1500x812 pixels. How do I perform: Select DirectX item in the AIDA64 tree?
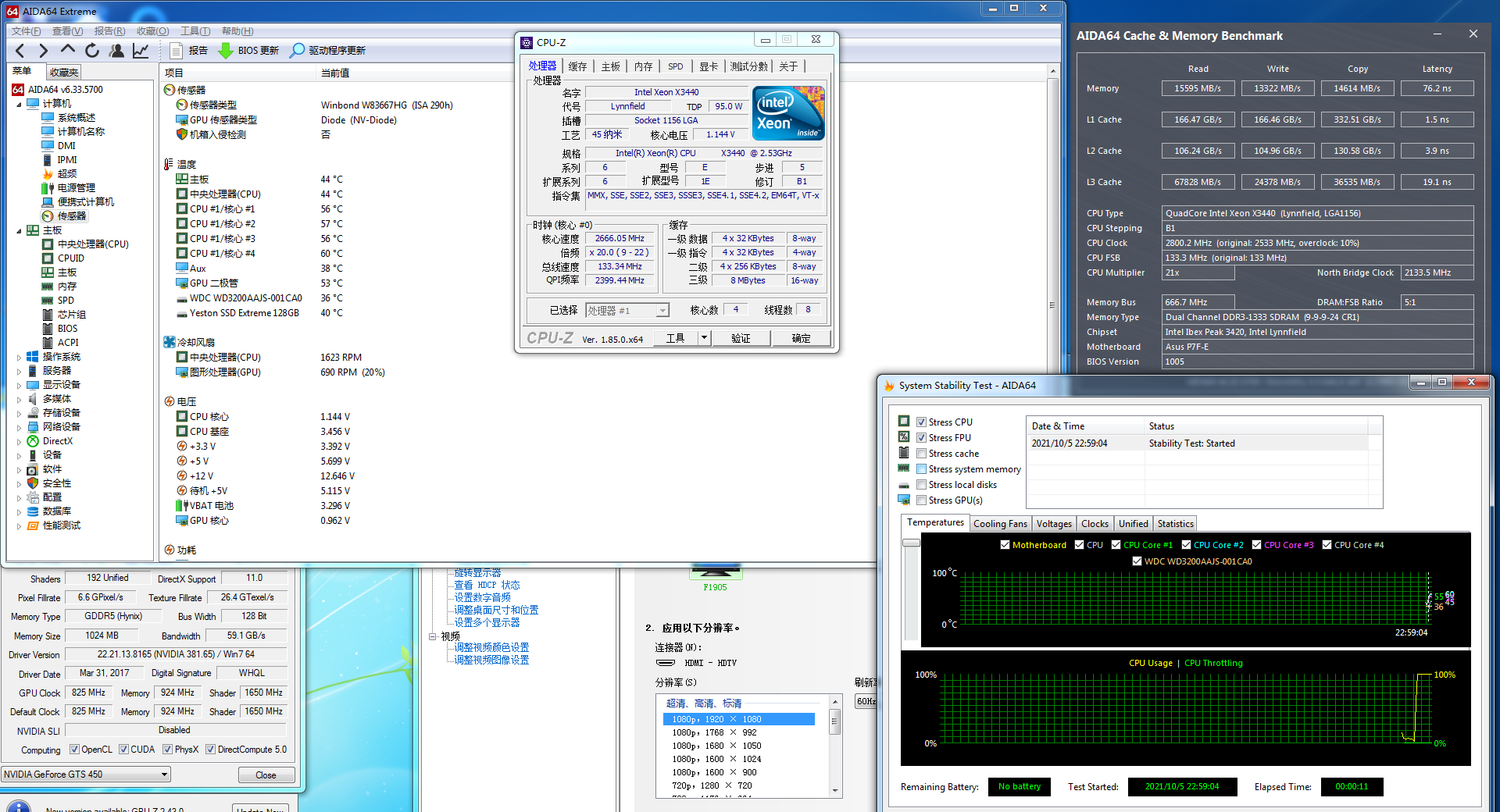pyautogui.click(x=58, y=441)
